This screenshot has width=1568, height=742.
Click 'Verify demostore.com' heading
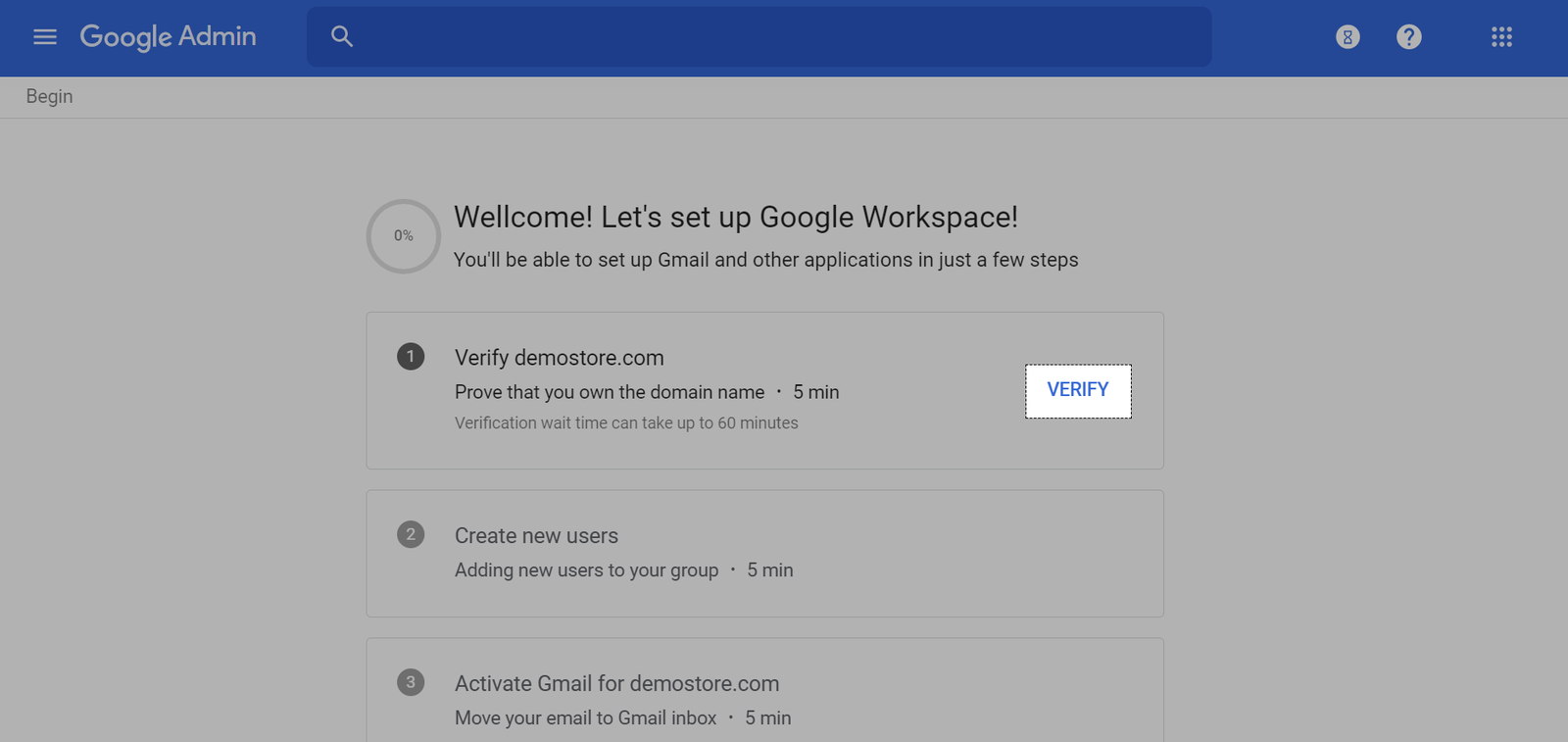click(x=560, y=358)
